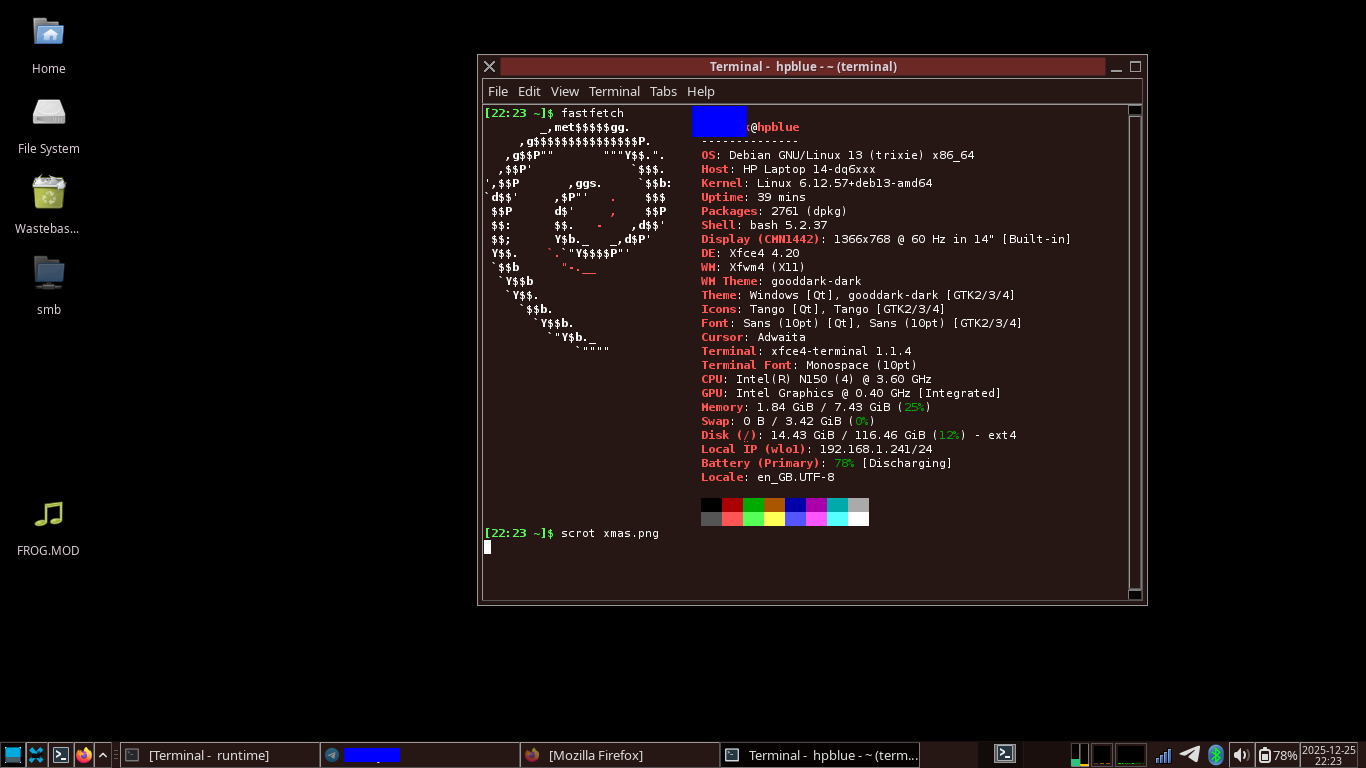
Task: Click the "Locale: en_GB.UTF-8" line
Action: 767,477
